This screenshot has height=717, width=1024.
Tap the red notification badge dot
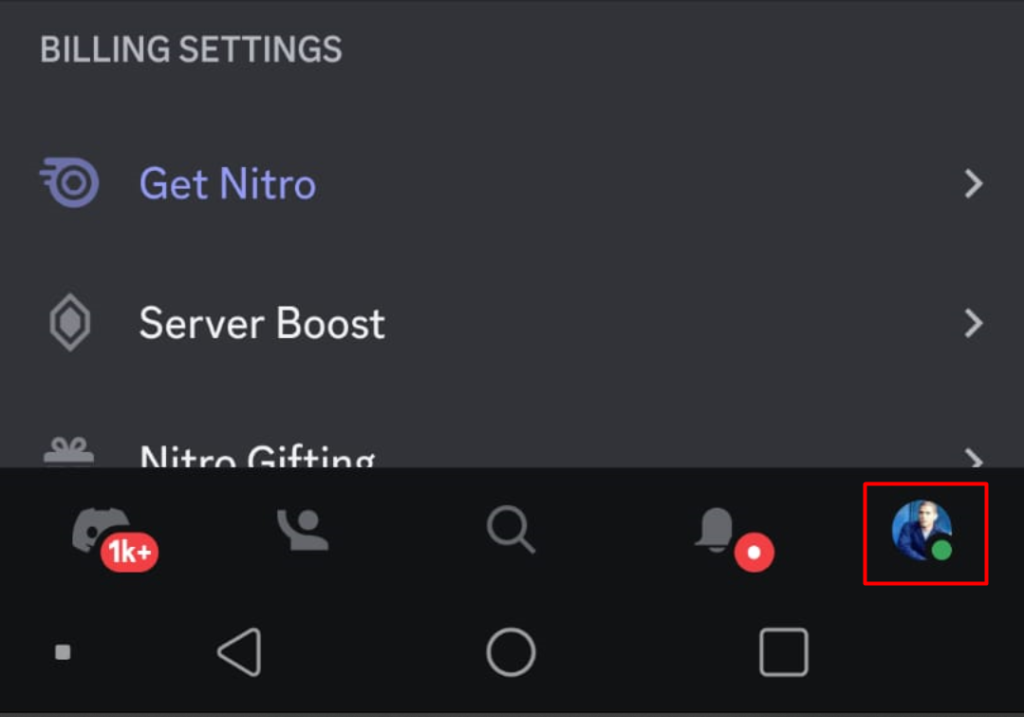754,552
